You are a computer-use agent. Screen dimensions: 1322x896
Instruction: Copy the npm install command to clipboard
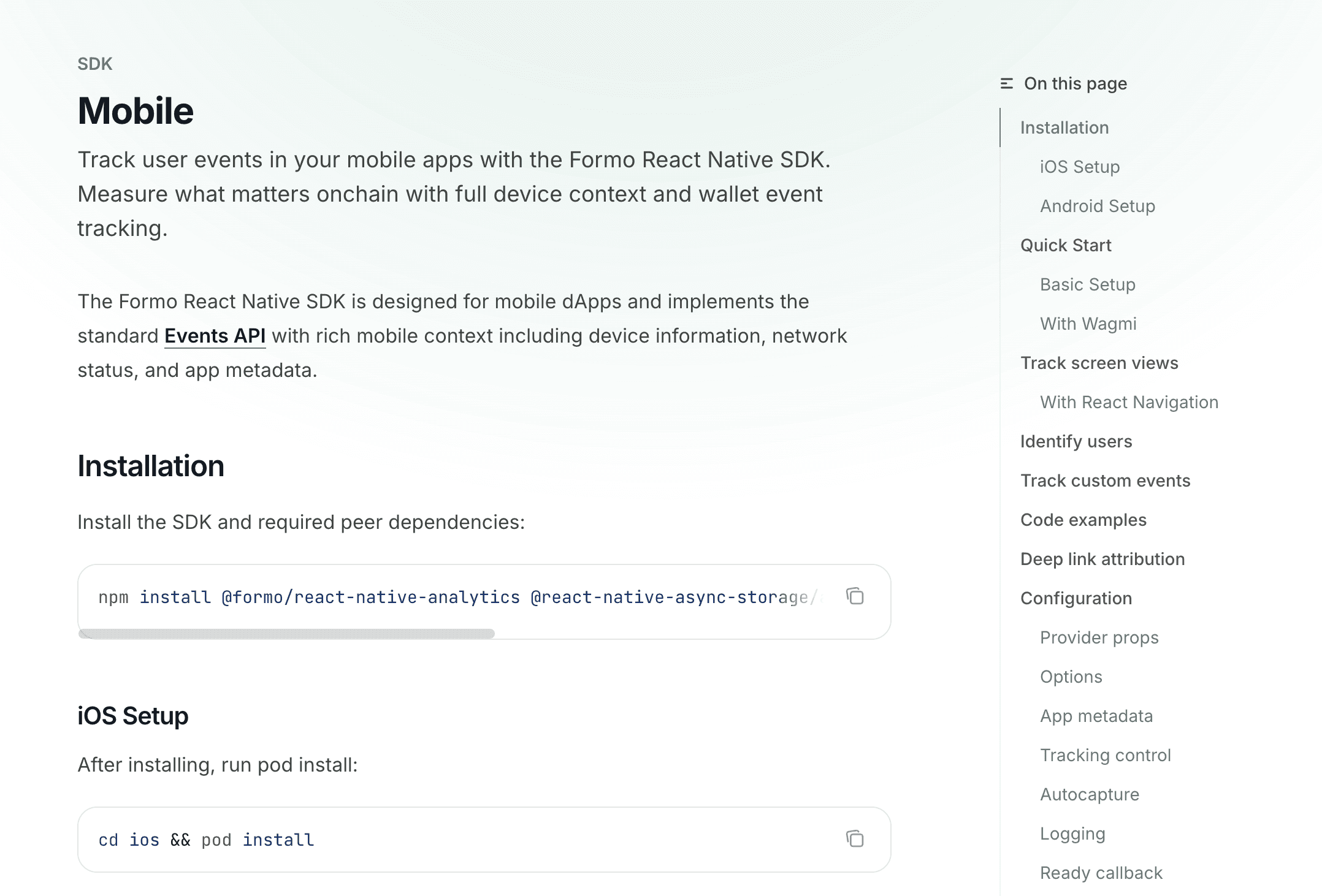pyautogui.click(x=855, y=596)
